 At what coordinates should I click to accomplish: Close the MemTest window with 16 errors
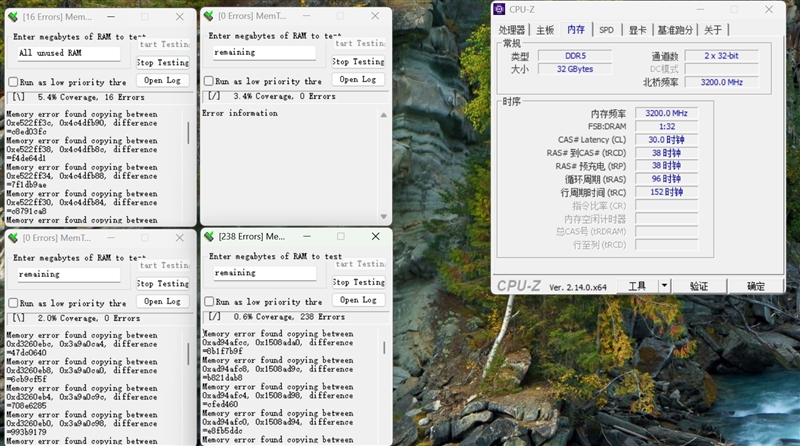[x=179, y=17]
